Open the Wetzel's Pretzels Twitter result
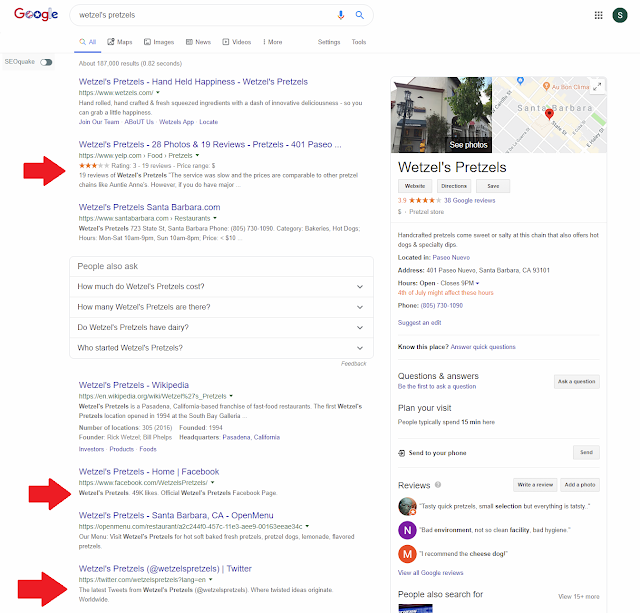This screenshot has height=613, width=640. pyautogui.click(x=165, y=569)
